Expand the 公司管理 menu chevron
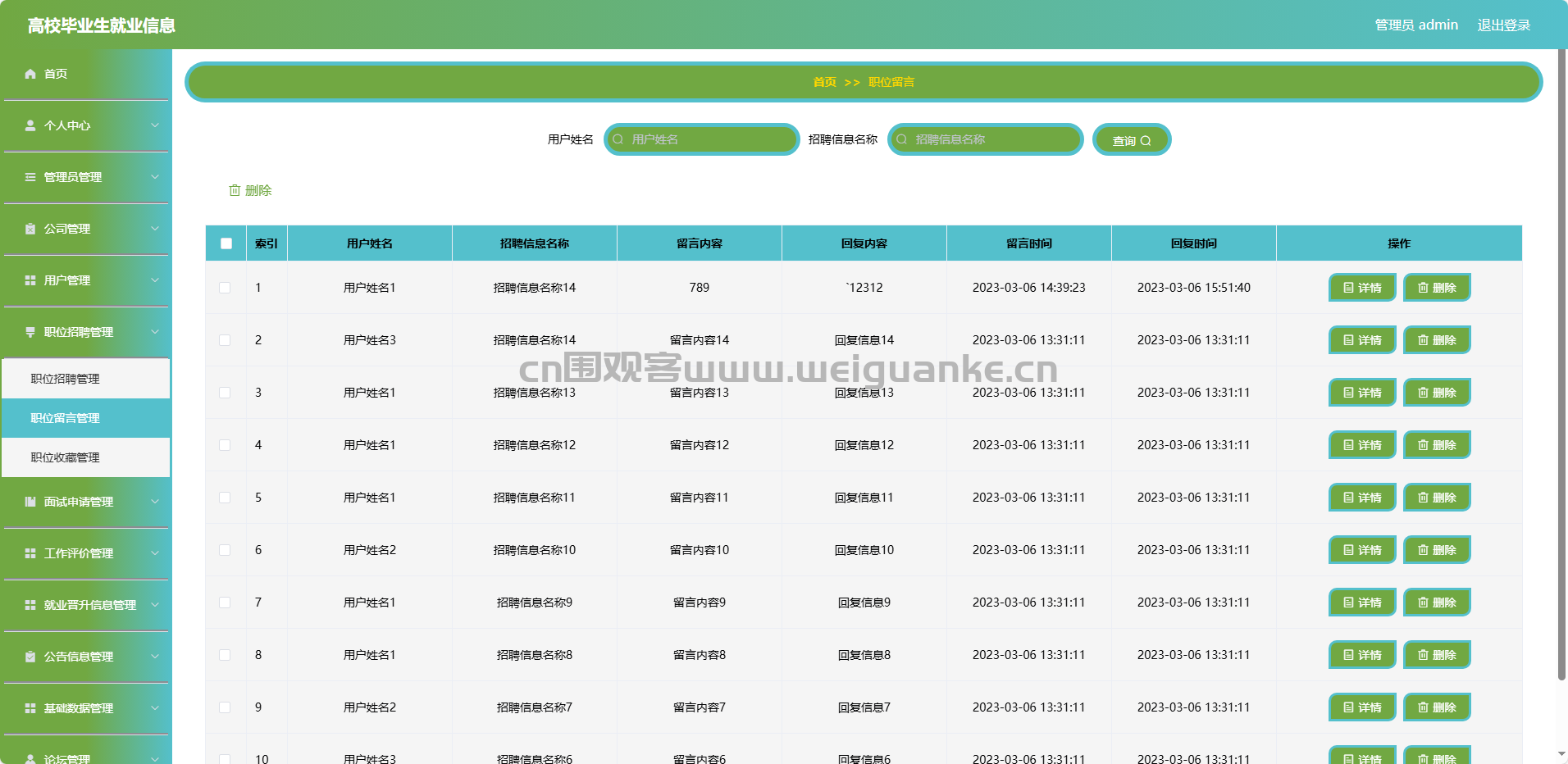 click(155, 229)
